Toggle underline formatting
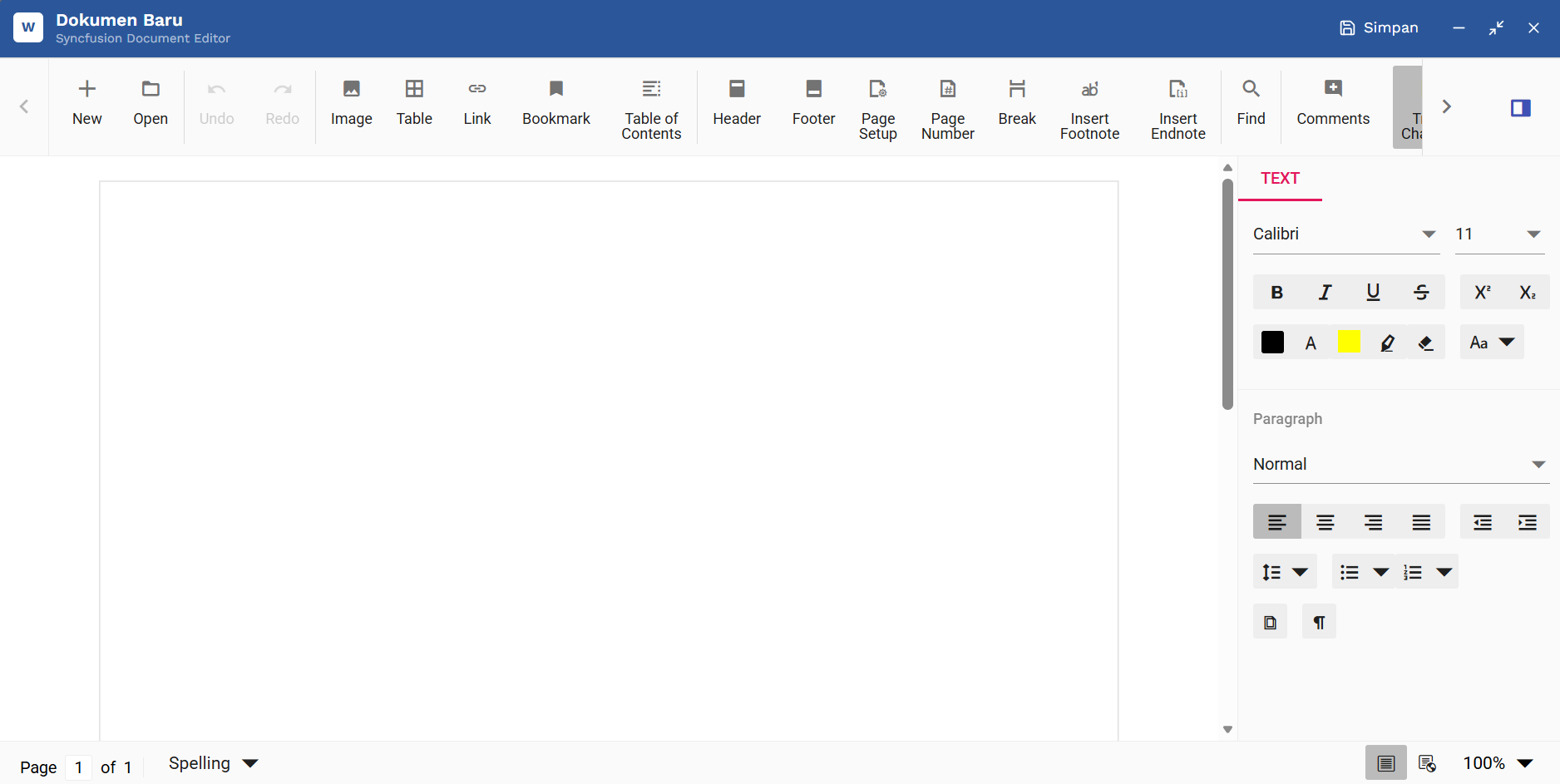Viewport: 1560px width, 784px height. tap(1373, 292)
